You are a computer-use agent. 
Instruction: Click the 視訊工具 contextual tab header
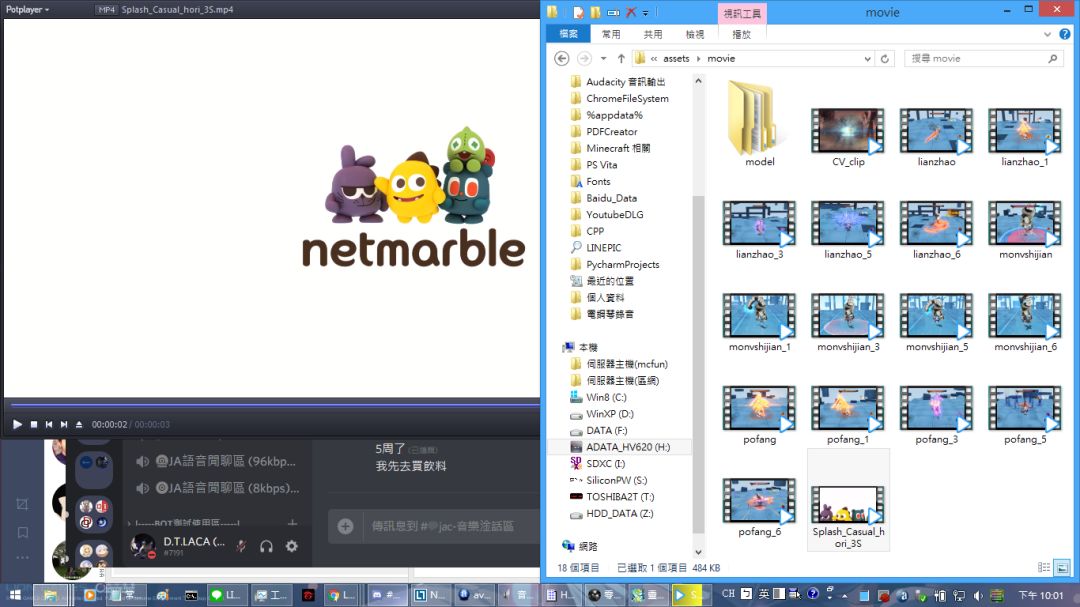pyautogui.click(x=742, y=13)
